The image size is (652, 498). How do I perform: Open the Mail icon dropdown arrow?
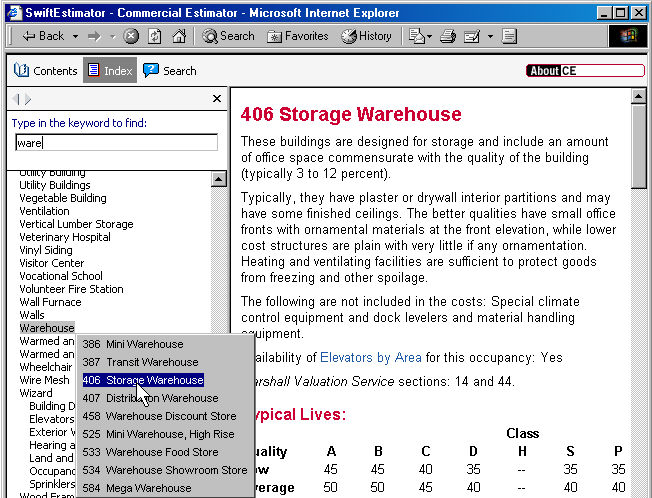430,37
